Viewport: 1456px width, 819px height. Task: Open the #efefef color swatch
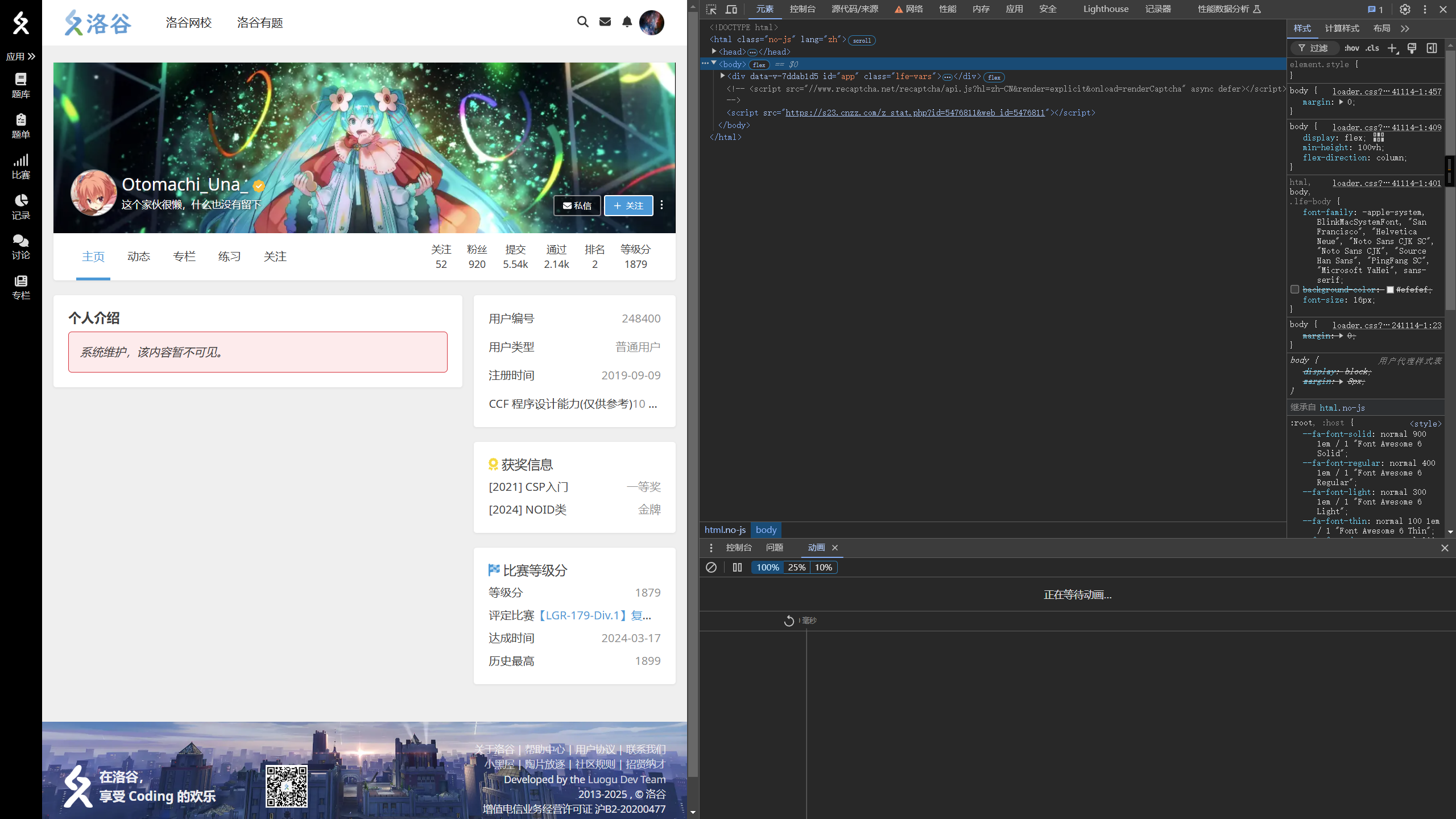[x=1390, y=290]
